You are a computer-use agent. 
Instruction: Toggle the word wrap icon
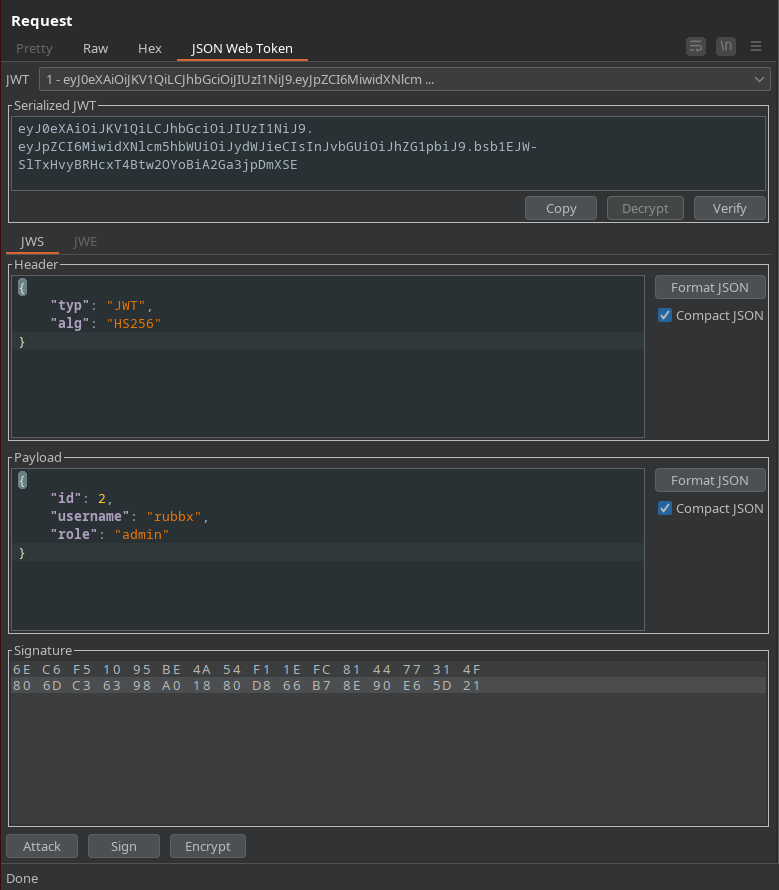(696, 47)
